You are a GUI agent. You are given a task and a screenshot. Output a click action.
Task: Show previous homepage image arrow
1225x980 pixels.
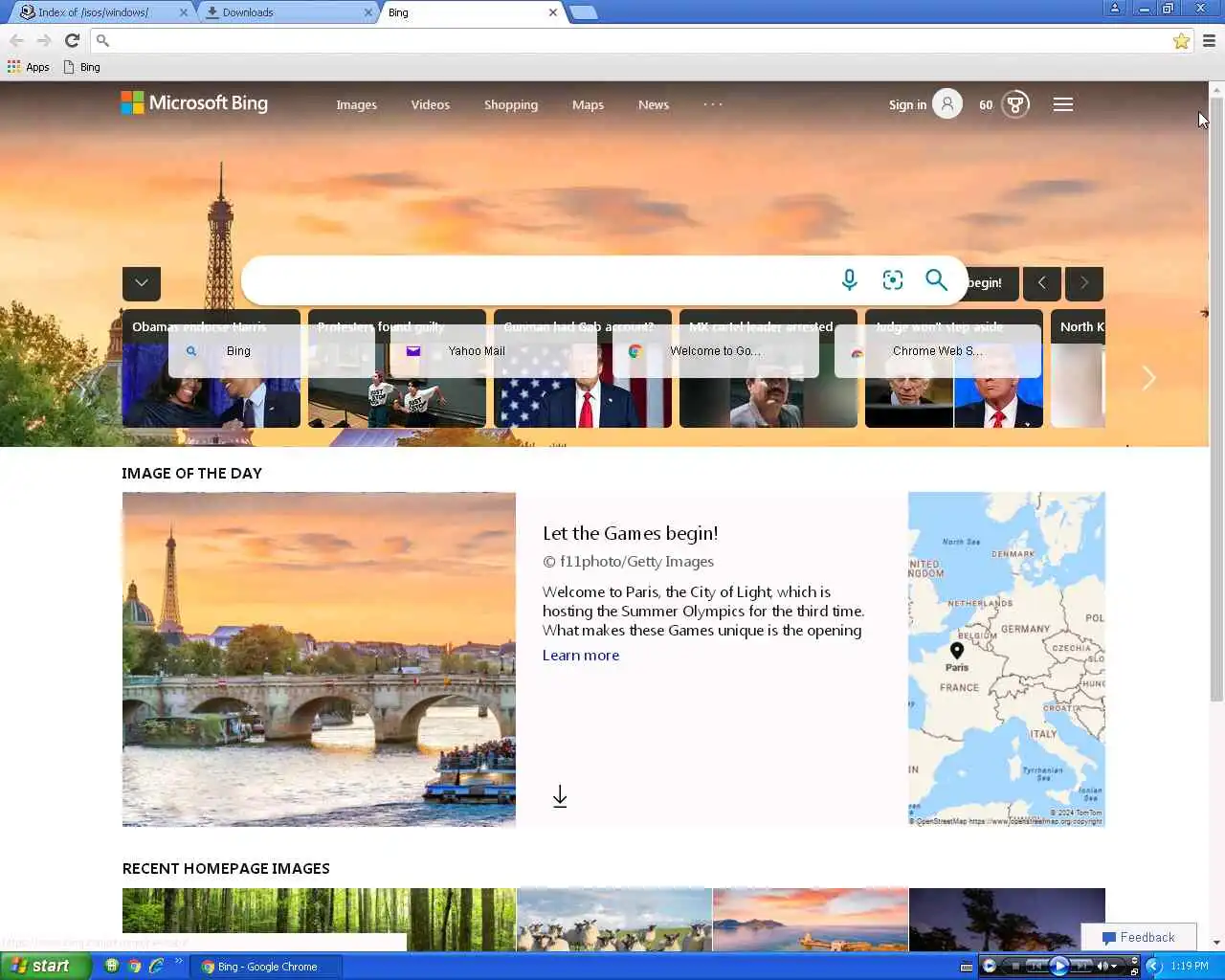coord(1042,283)
